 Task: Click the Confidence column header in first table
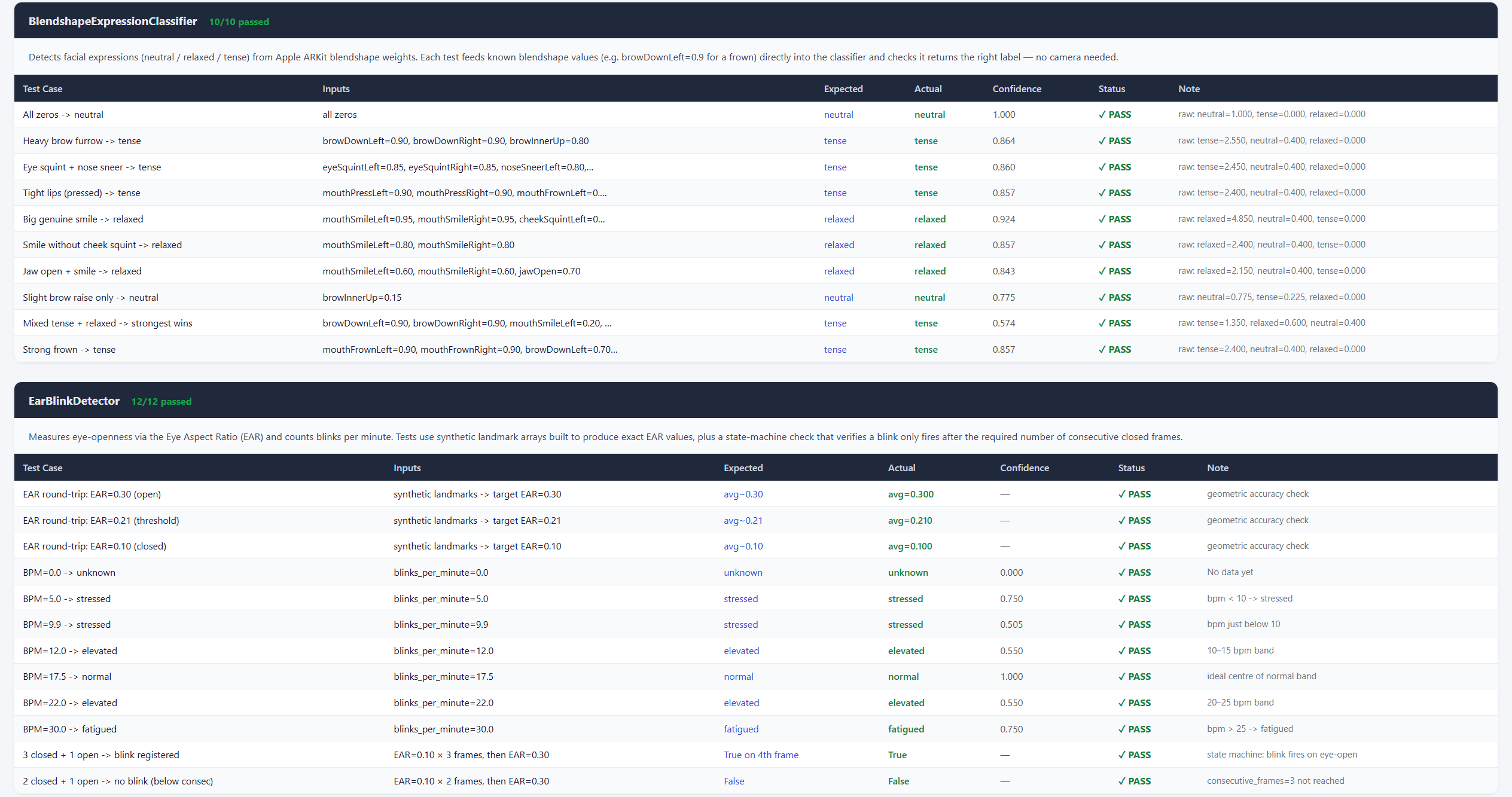1017,89
